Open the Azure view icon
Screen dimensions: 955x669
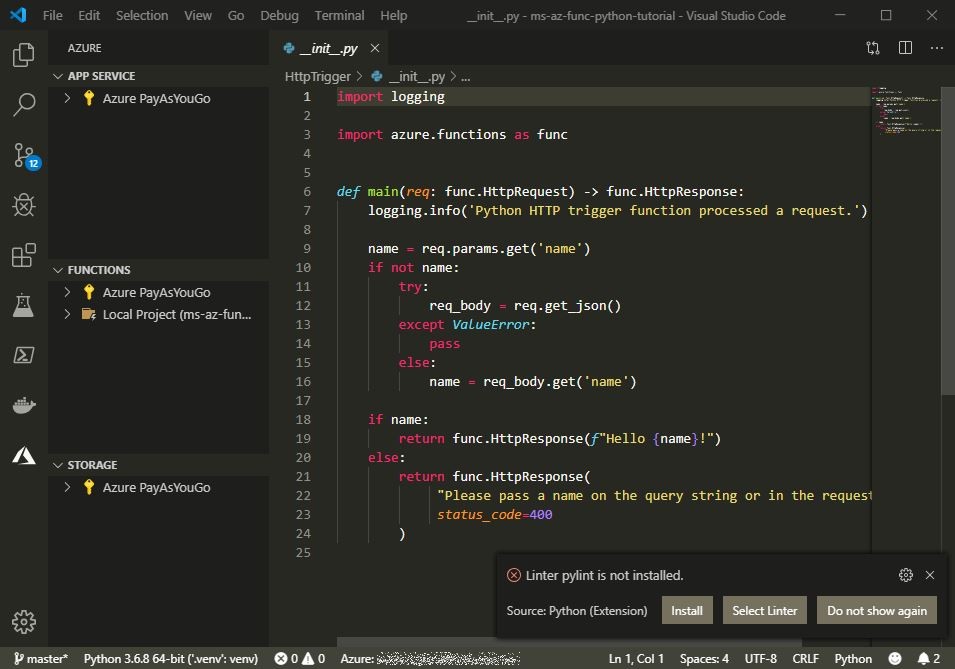(x=24, y=455)
